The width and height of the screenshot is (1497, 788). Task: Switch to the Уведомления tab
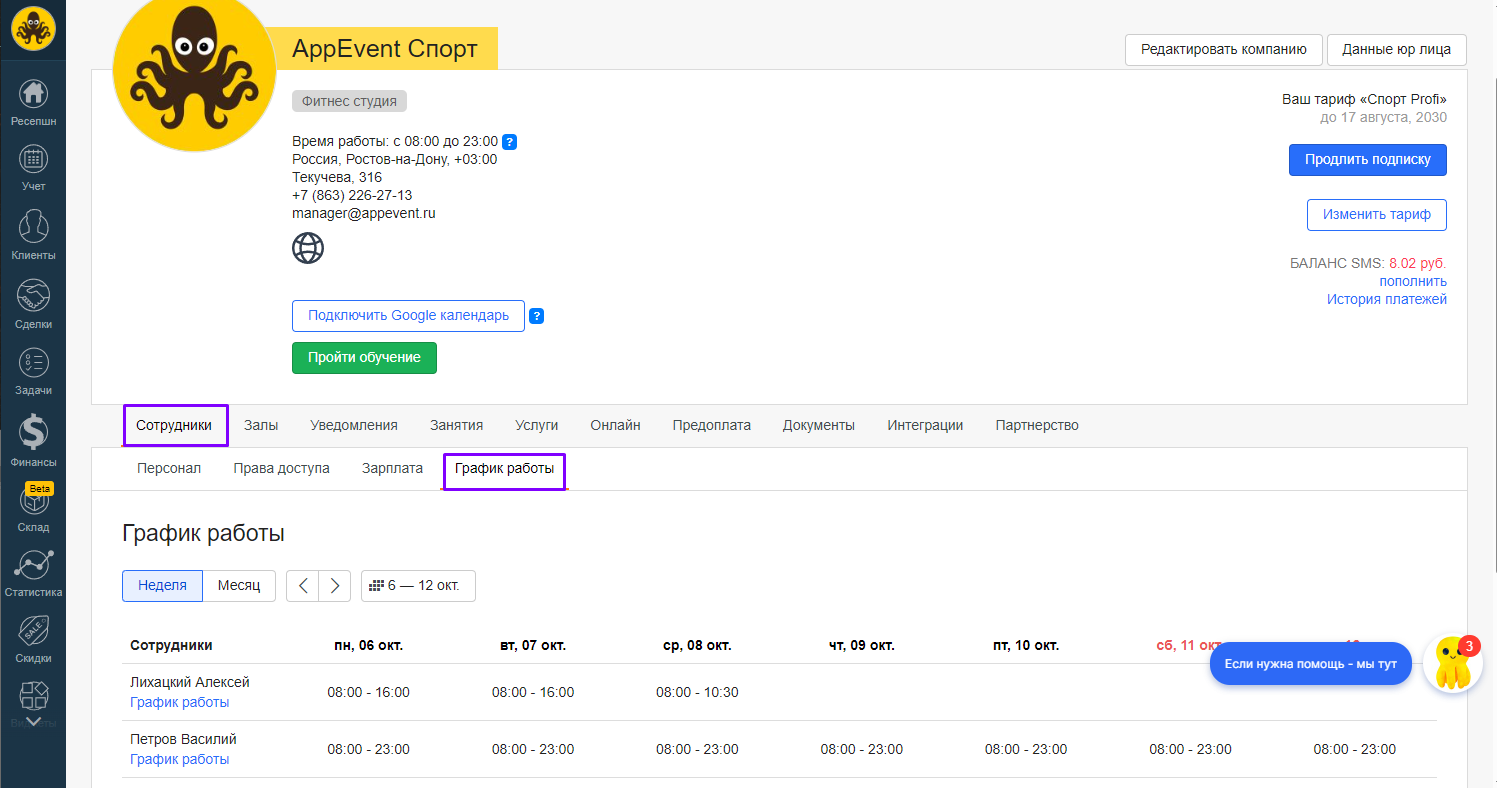point(354,425)
